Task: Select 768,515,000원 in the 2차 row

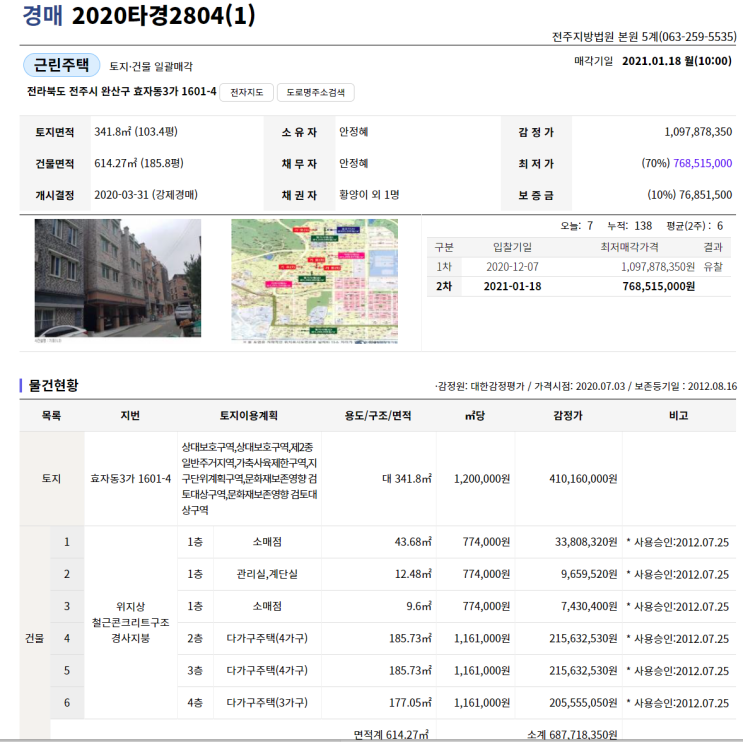Action: [659, 286]
